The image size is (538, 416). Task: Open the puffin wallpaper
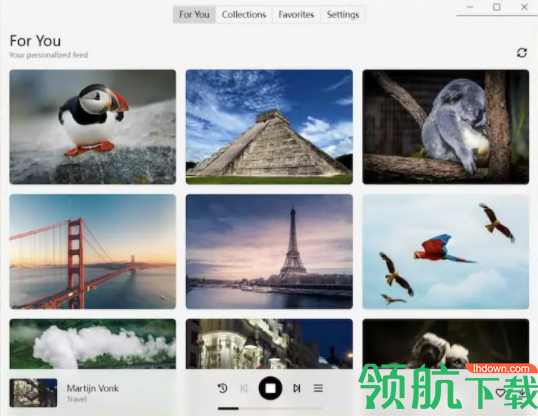93,127
